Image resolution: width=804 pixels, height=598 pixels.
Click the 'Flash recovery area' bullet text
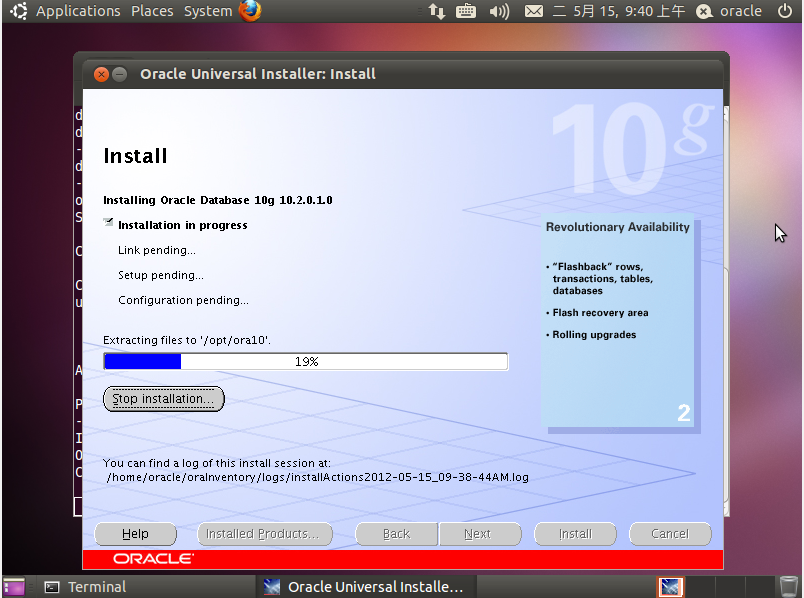(x=600, y=313)
